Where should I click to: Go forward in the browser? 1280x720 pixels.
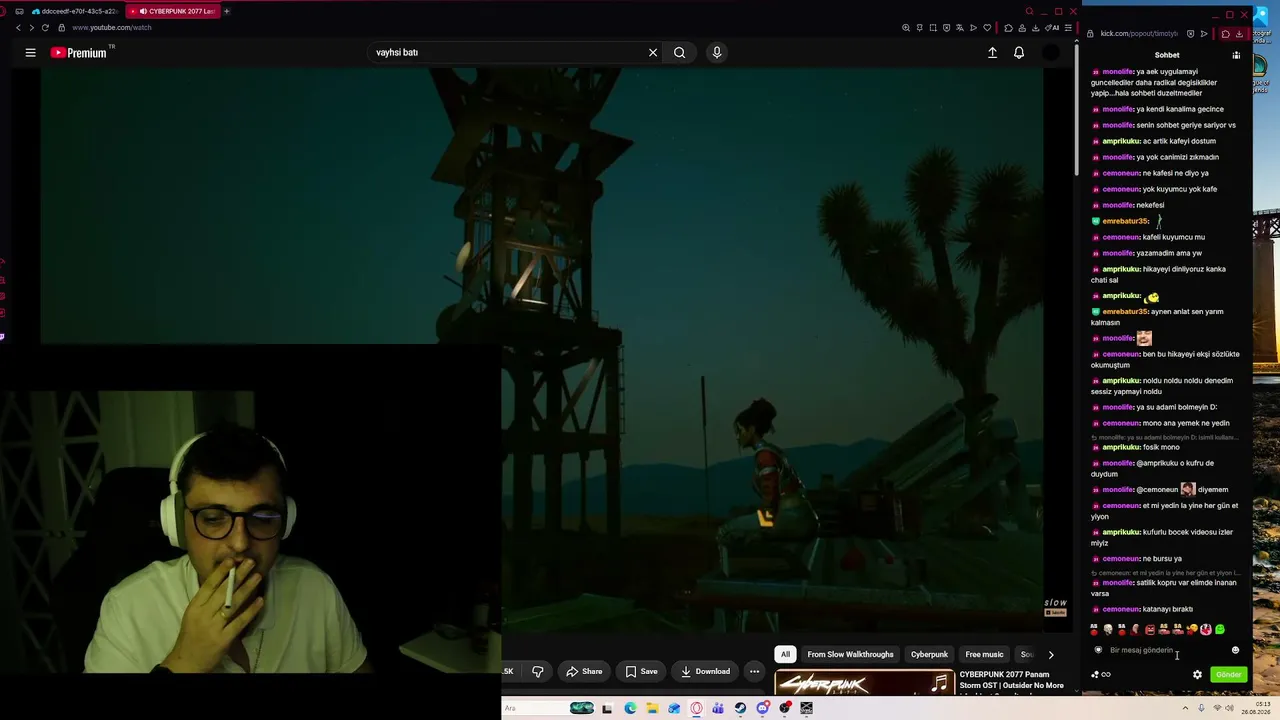[31, 28]
